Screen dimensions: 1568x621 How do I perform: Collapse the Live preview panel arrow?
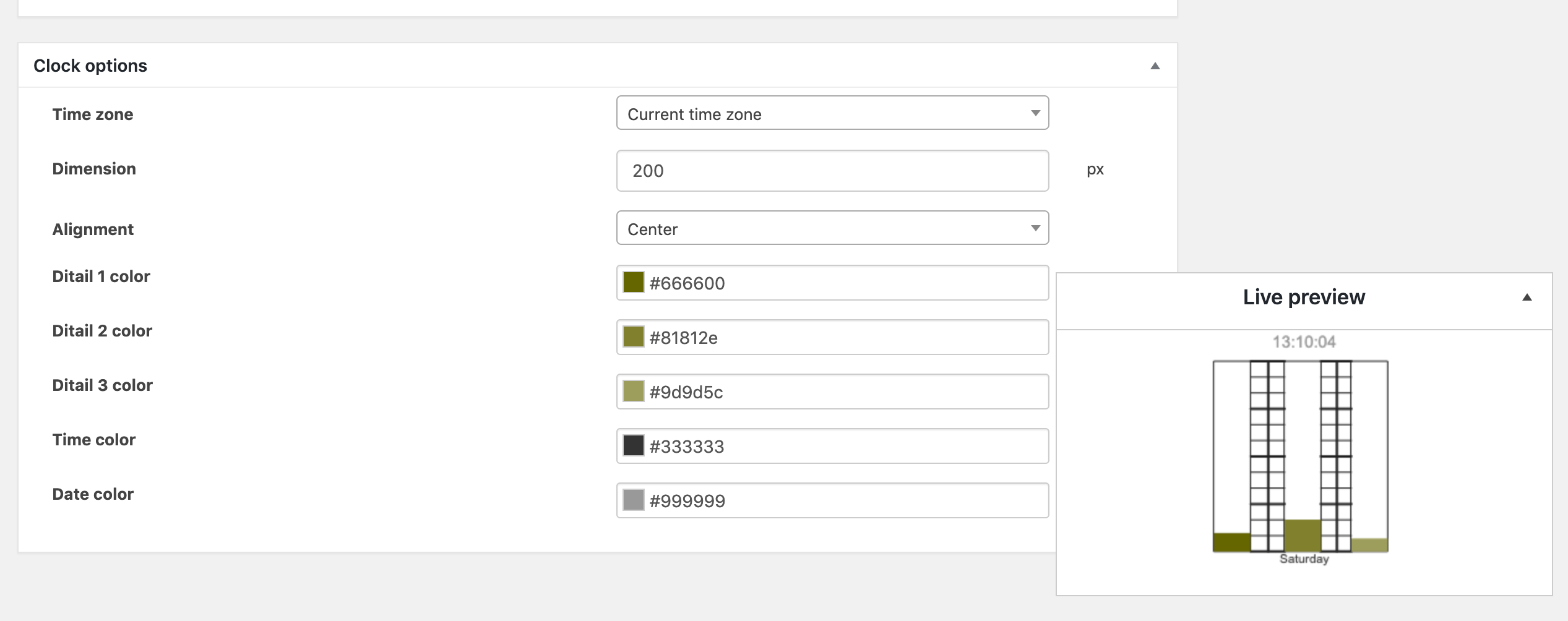pos(1527,298)
